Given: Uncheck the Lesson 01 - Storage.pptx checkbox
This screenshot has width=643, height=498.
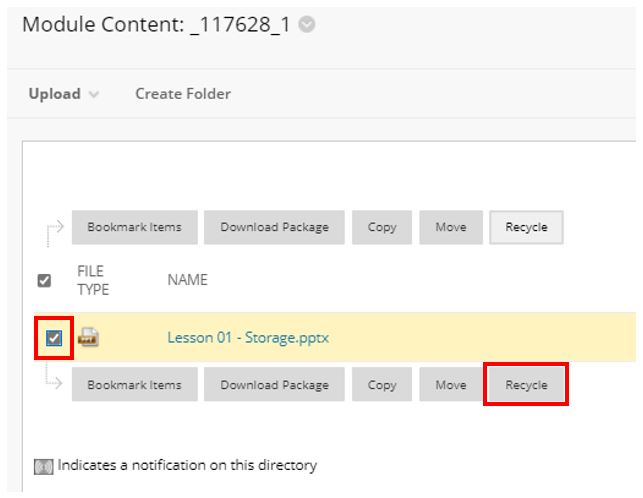Looking at the screenshot, I should [x=54, y=338].
